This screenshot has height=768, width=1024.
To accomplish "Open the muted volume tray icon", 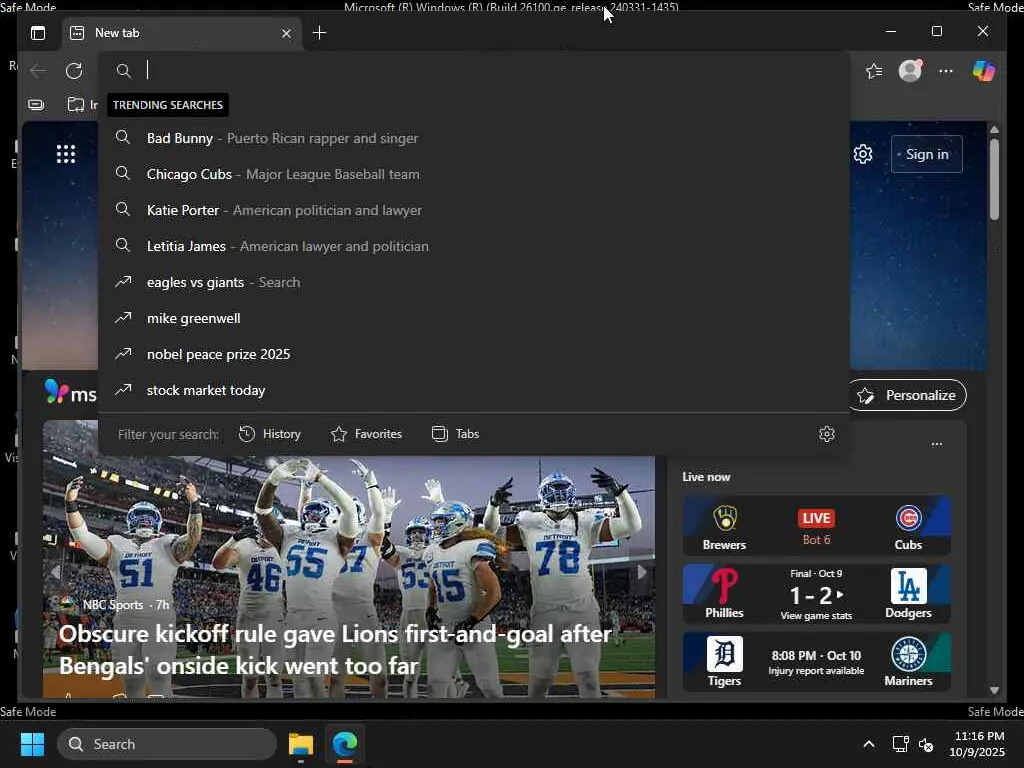I will pyautogui.click(x=926, y=744).
